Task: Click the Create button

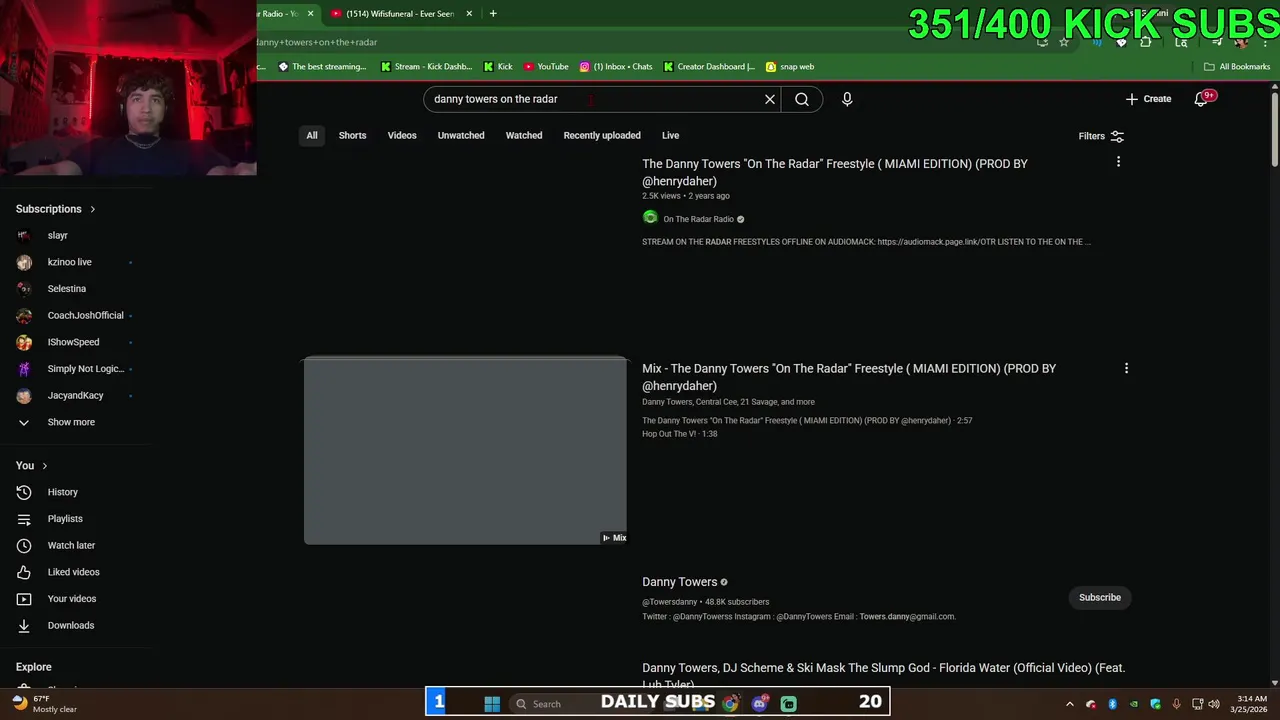Action: pos(1148,99)
